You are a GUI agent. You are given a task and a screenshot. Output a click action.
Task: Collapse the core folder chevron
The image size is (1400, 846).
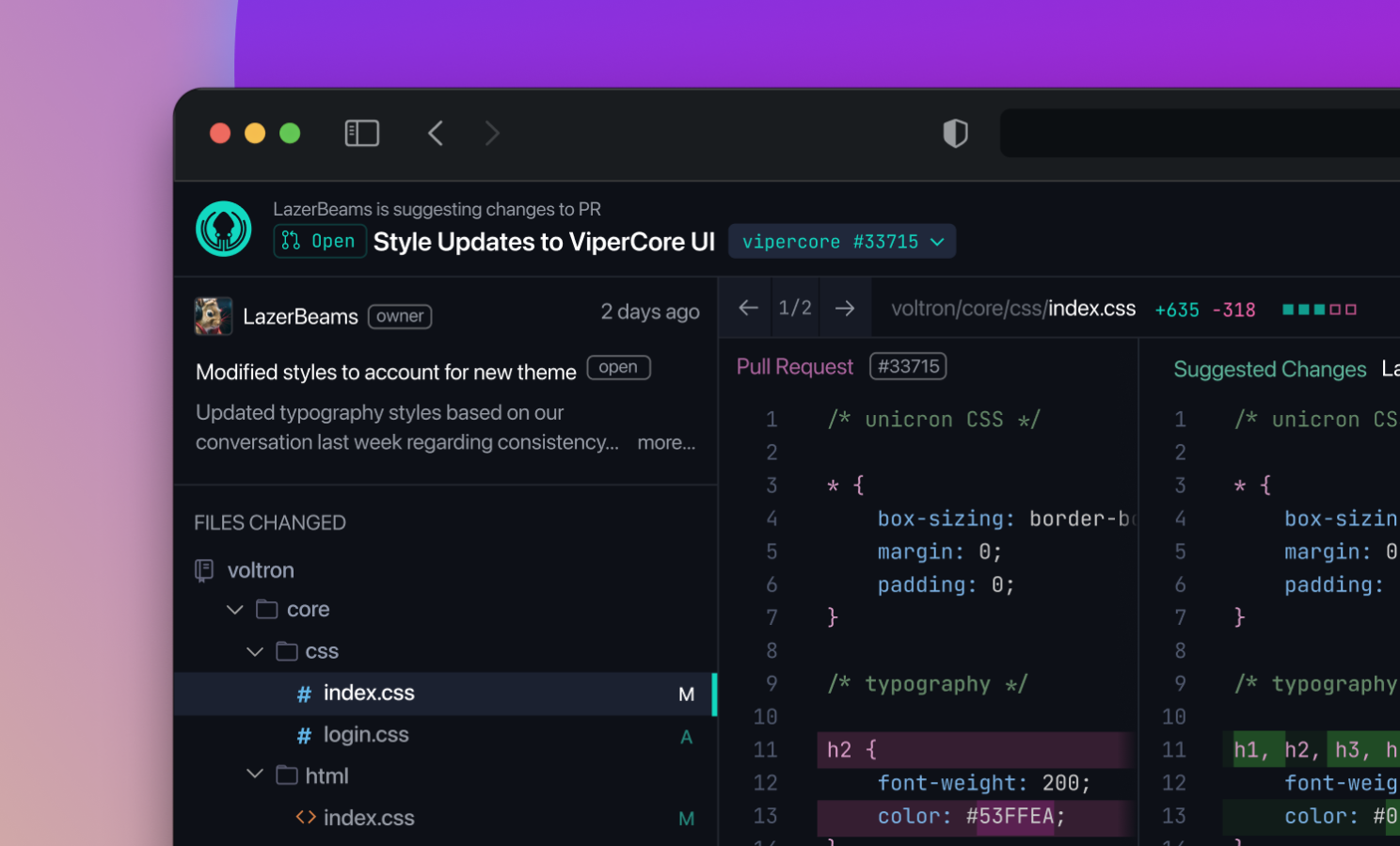coord(235,610)
